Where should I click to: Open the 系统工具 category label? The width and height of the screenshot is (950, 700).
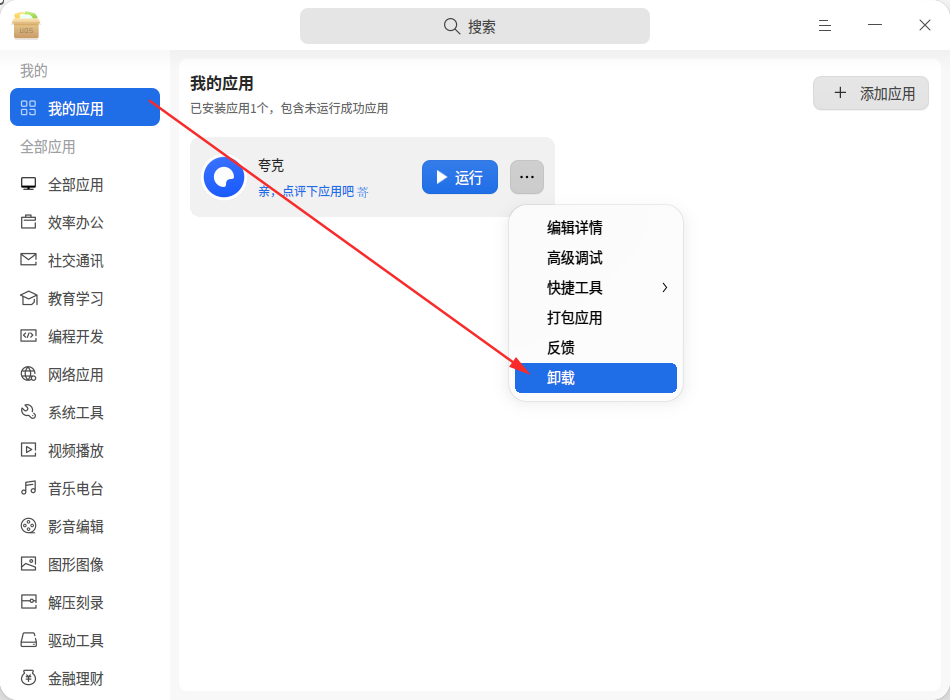76,413
